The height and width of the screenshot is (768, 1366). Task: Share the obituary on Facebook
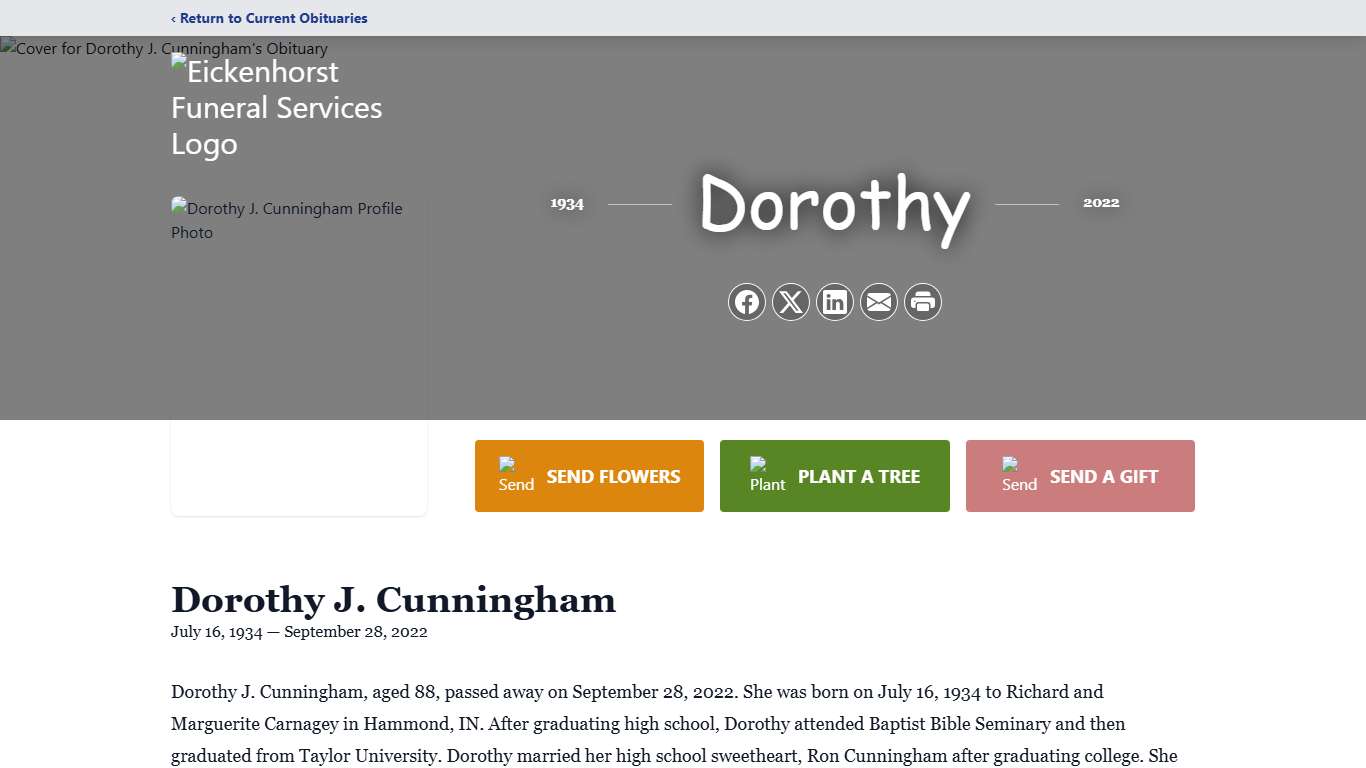click(747, 302)
